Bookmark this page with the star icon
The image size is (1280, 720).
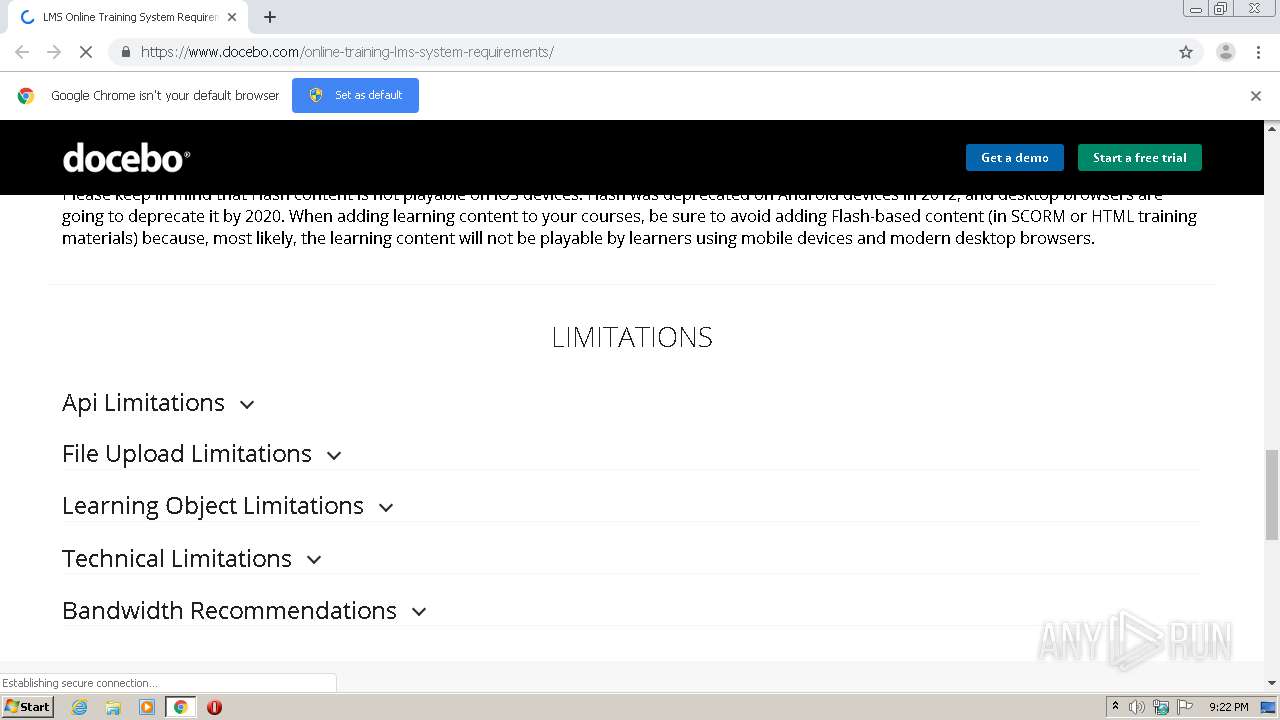[1186, 52]
